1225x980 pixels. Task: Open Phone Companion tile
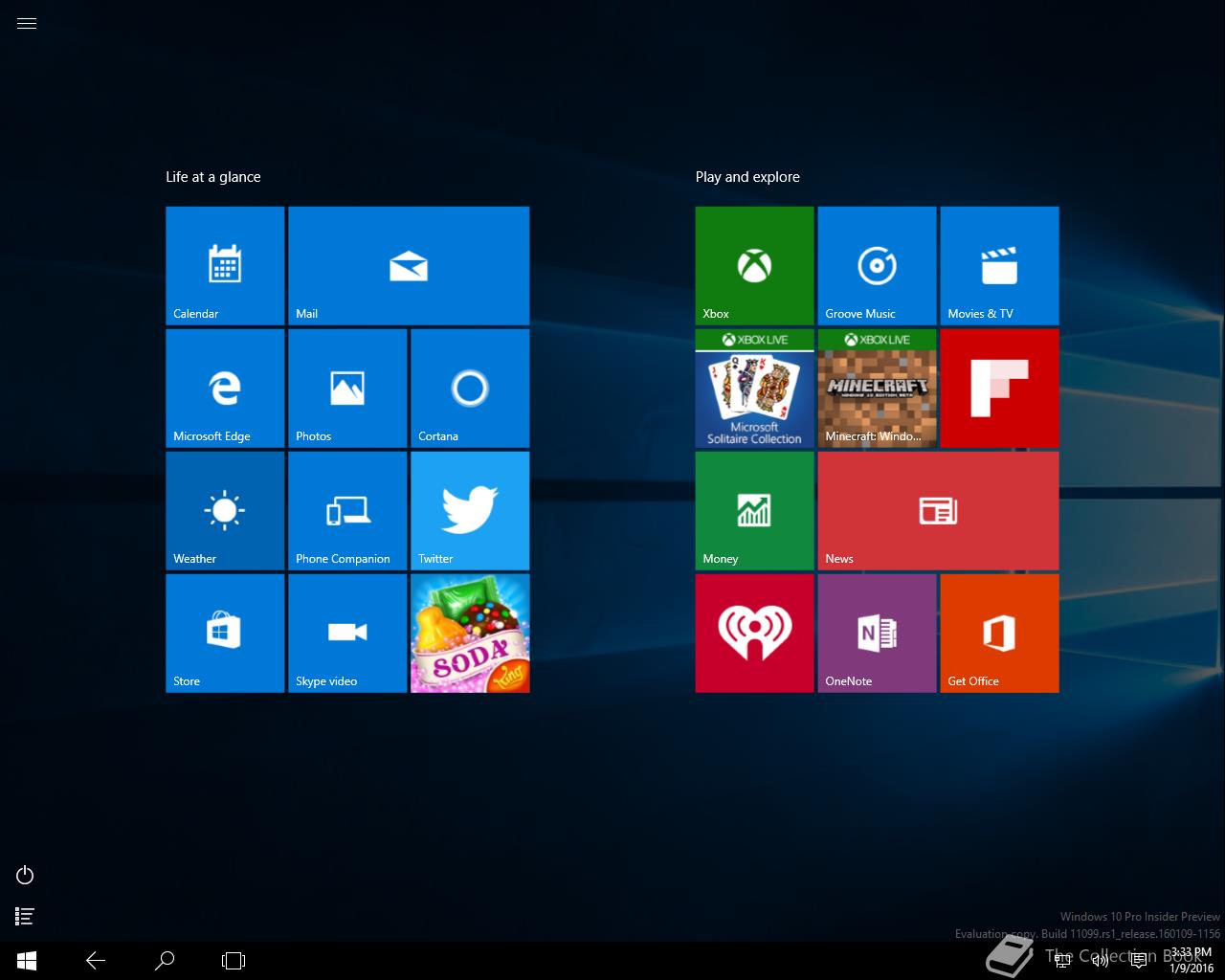(347, 511)
